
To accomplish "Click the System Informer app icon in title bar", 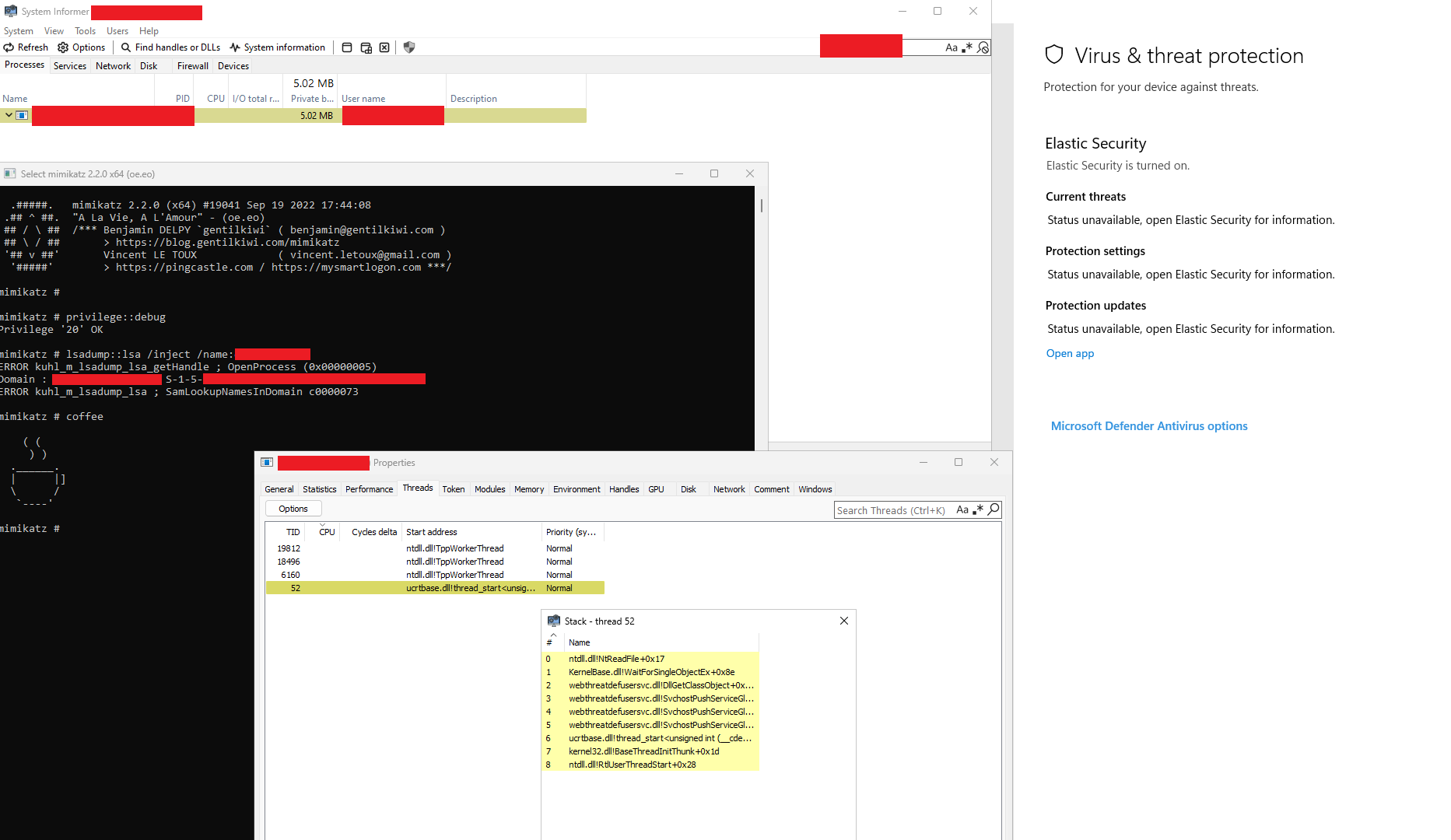I will (11, 11).
